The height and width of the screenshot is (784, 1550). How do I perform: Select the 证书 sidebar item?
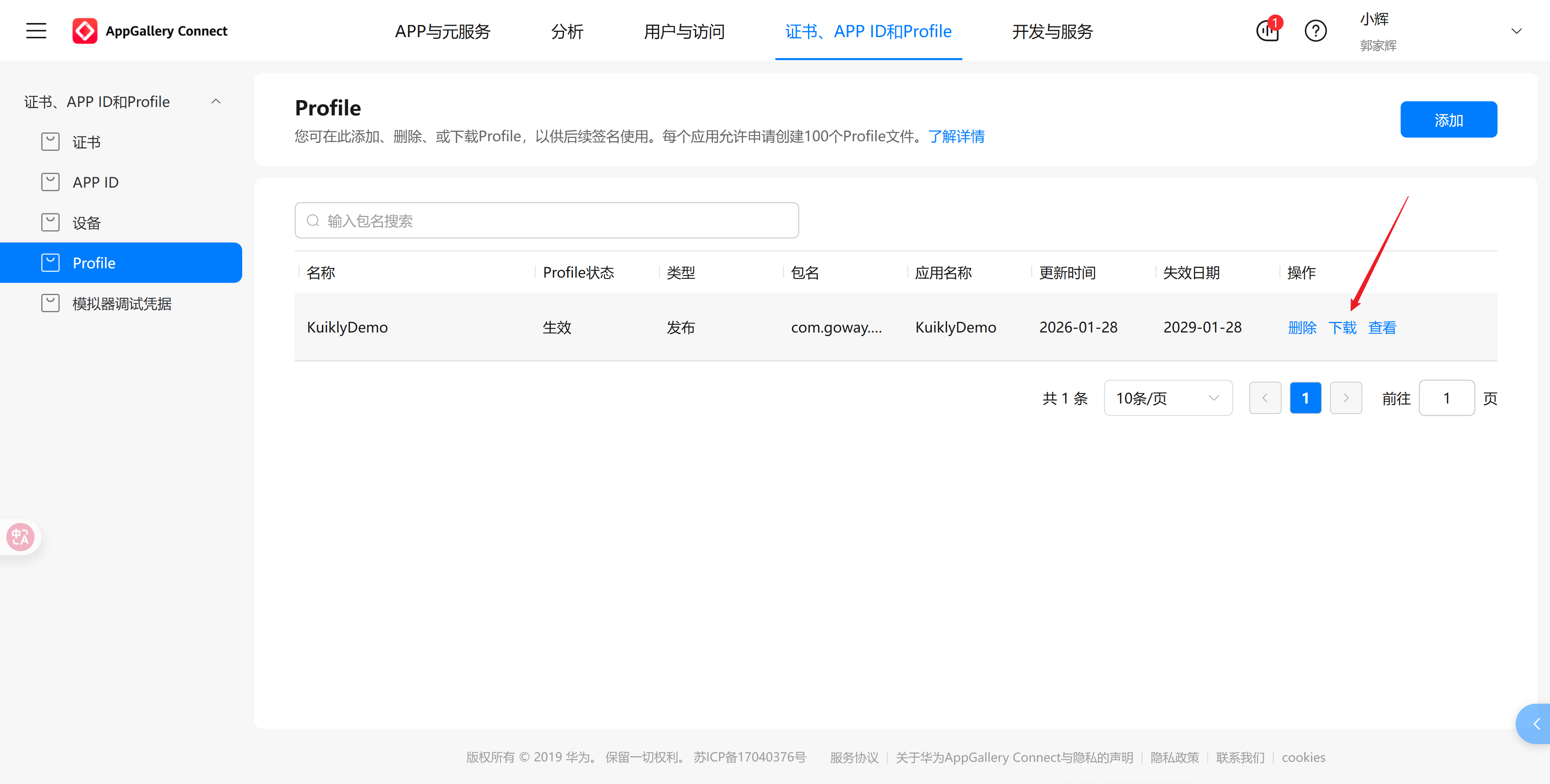86,142
